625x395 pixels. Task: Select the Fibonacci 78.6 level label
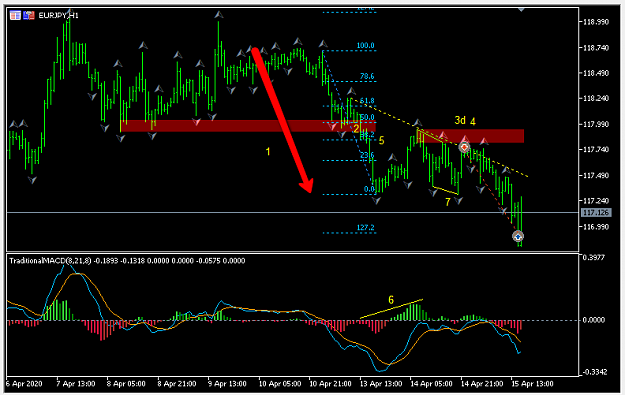367,76
